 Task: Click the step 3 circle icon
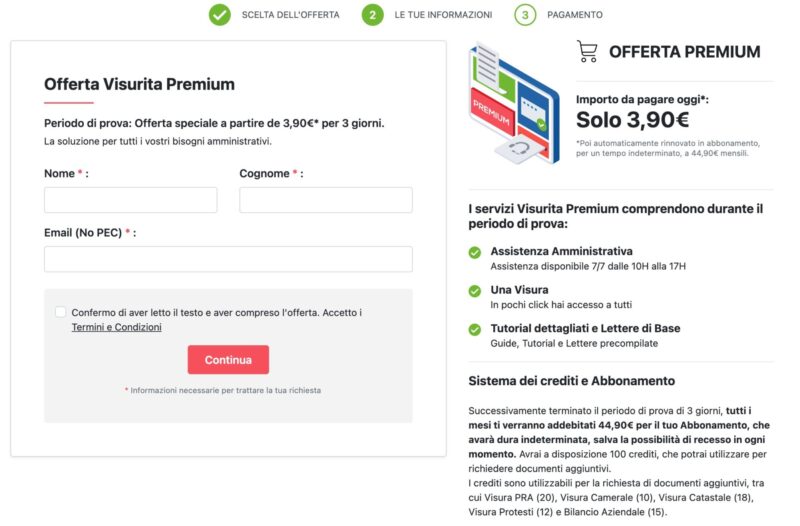[525, 15]
